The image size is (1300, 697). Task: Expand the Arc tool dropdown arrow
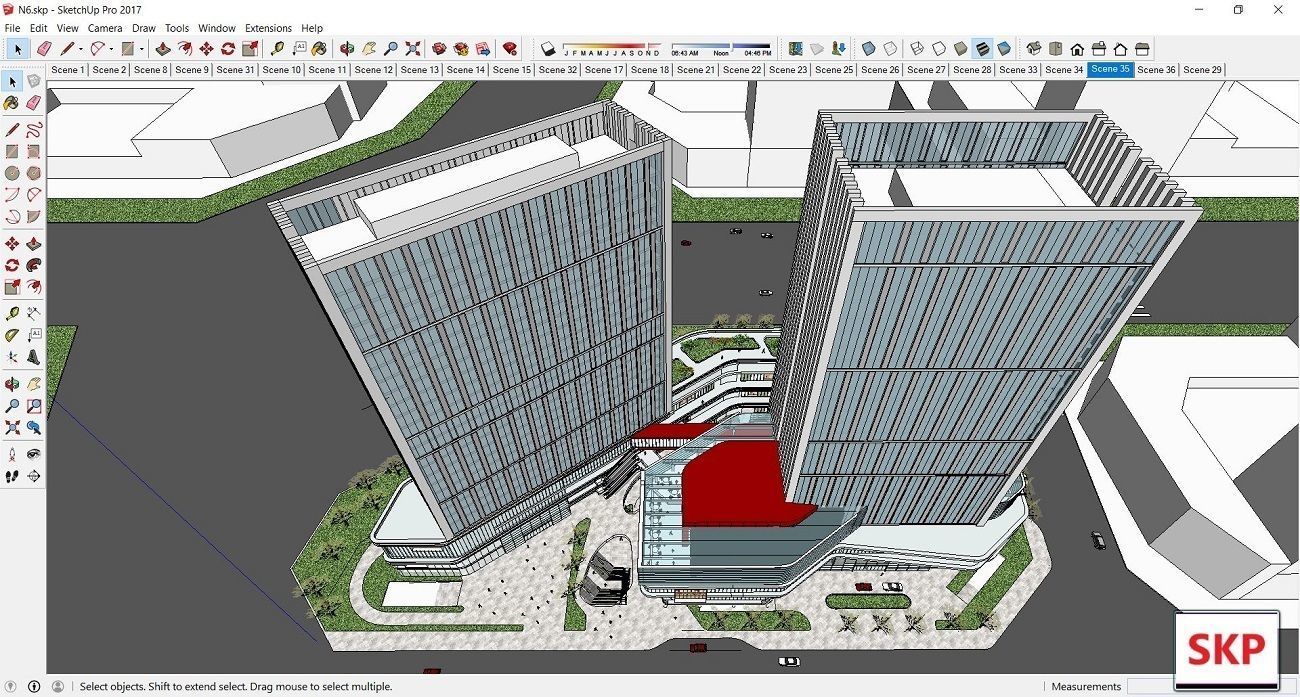click(111, 49)
